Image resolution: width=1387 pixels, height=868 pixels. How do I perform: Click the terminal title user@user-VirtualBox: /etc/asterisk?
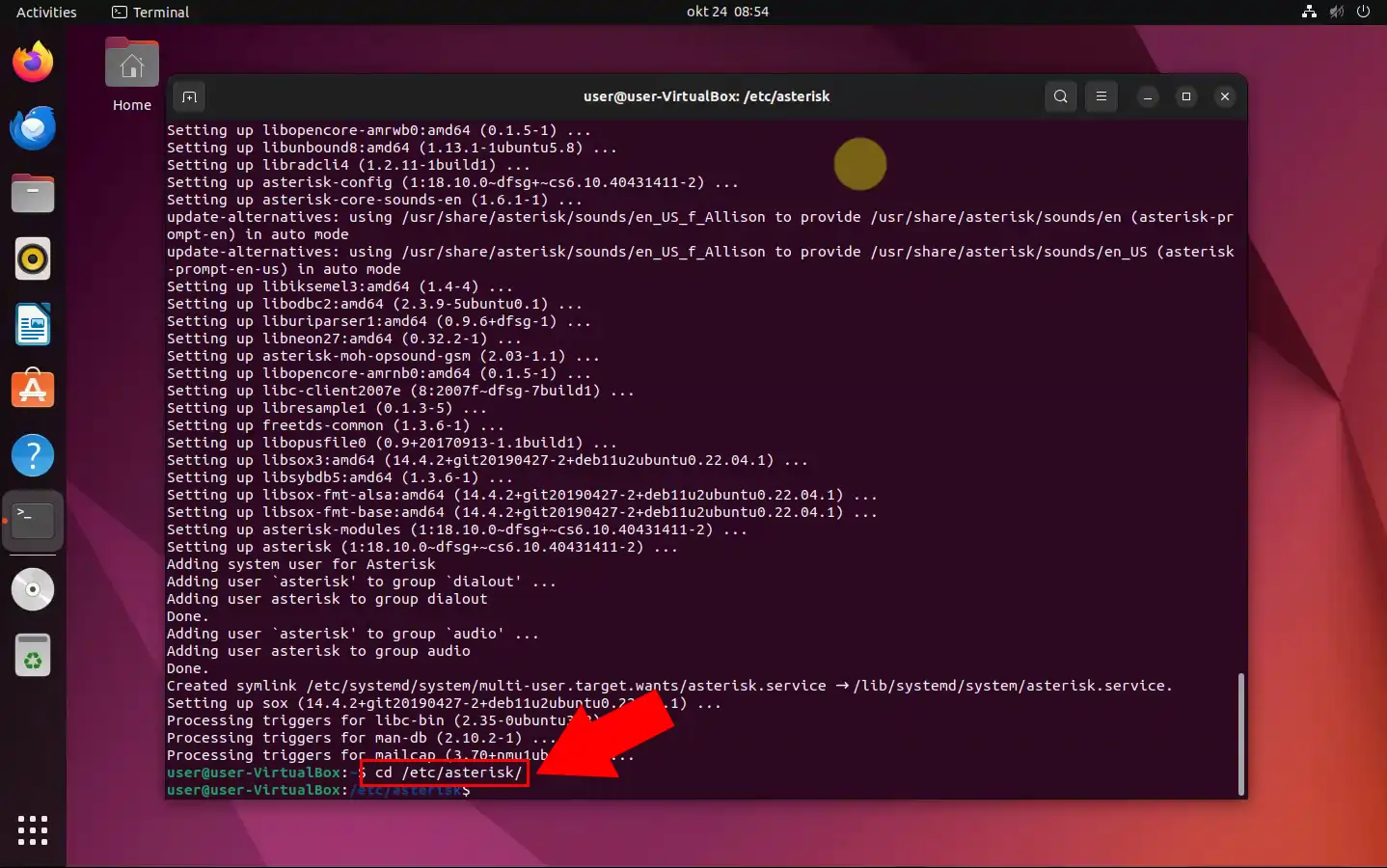click(x=706, y=96)
